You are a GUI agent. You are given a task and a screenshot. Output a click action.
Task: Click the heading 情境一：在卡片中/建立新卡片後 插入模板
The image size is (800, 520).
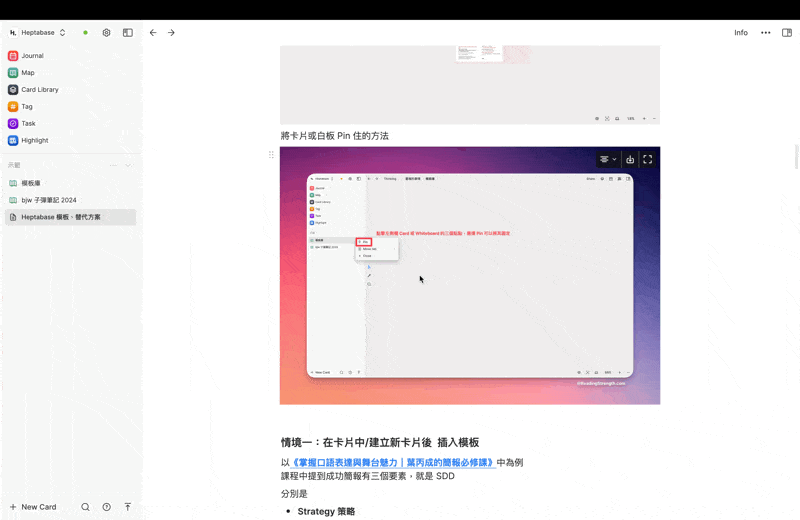point(380,442)
